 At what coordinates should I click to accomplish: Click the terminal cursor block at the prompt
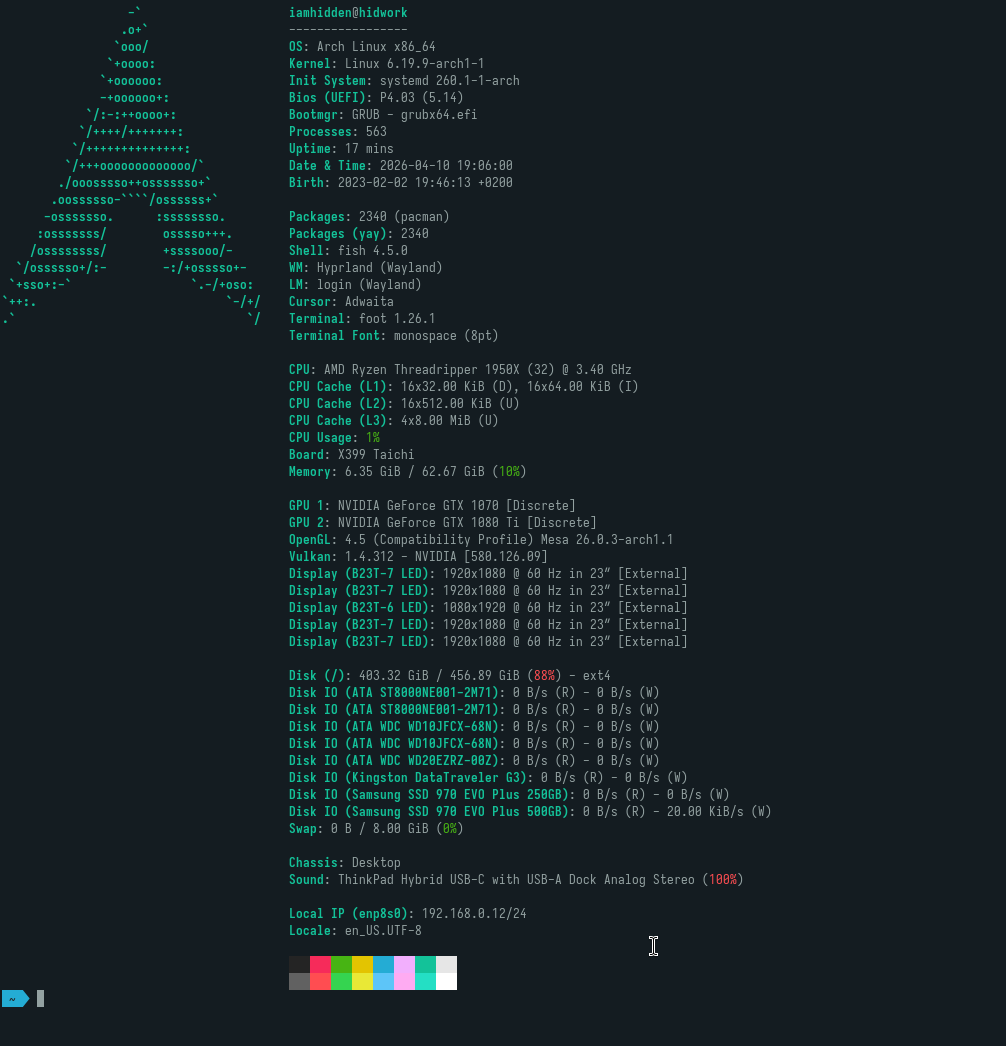[41, 998]
